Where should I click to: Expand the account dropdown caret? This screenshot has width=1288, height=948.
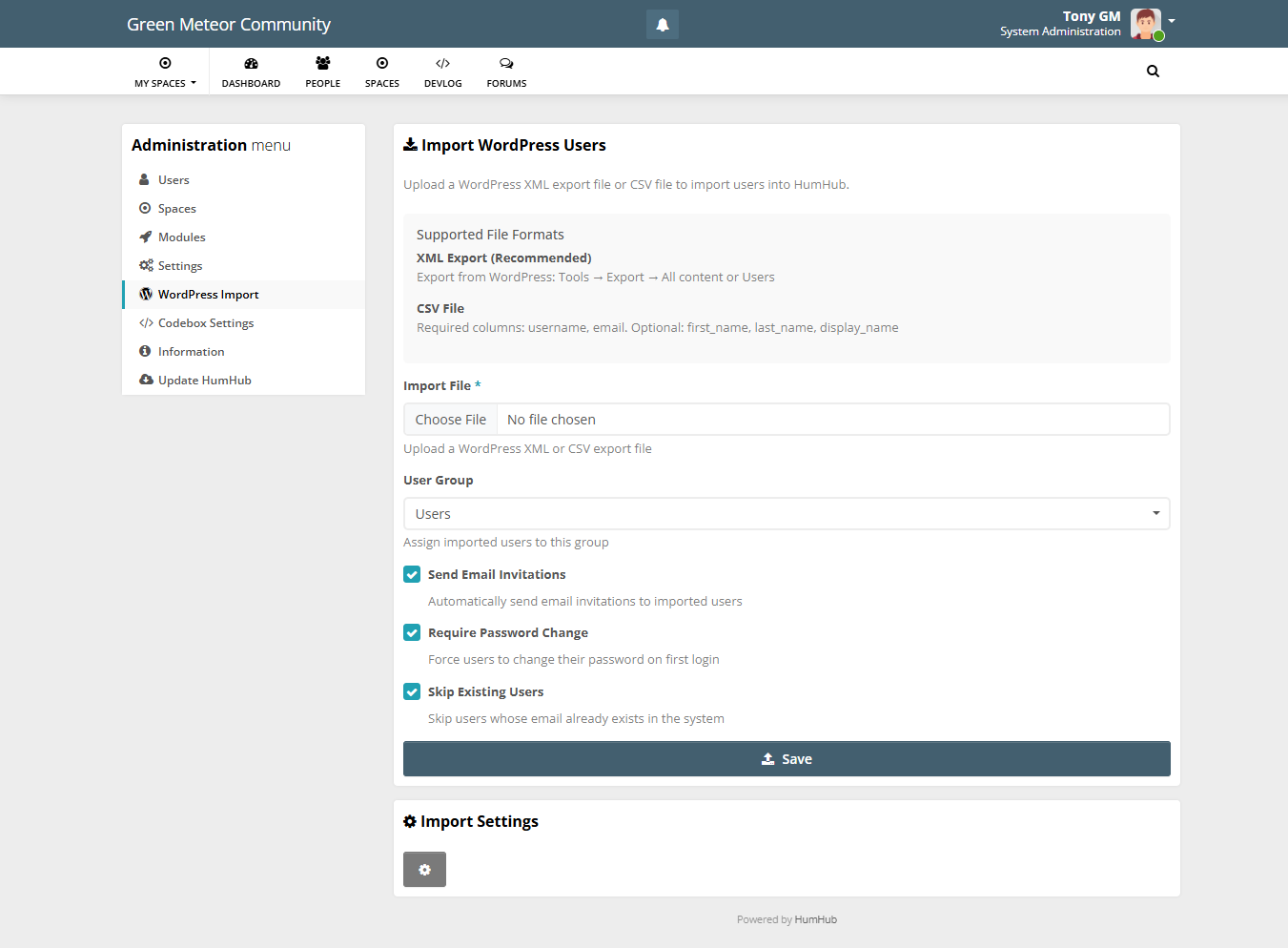coord(1172,20)
